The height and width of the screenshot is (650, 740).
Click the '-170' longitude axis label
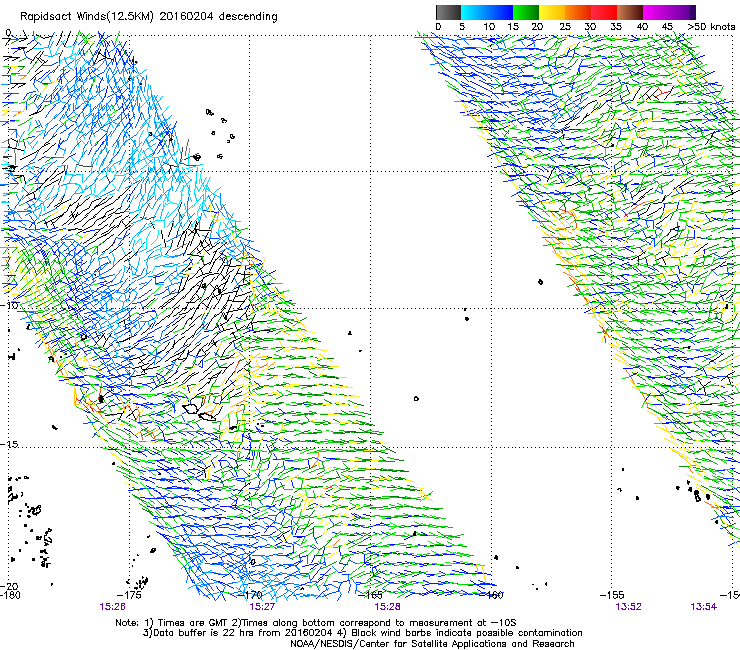250,595
